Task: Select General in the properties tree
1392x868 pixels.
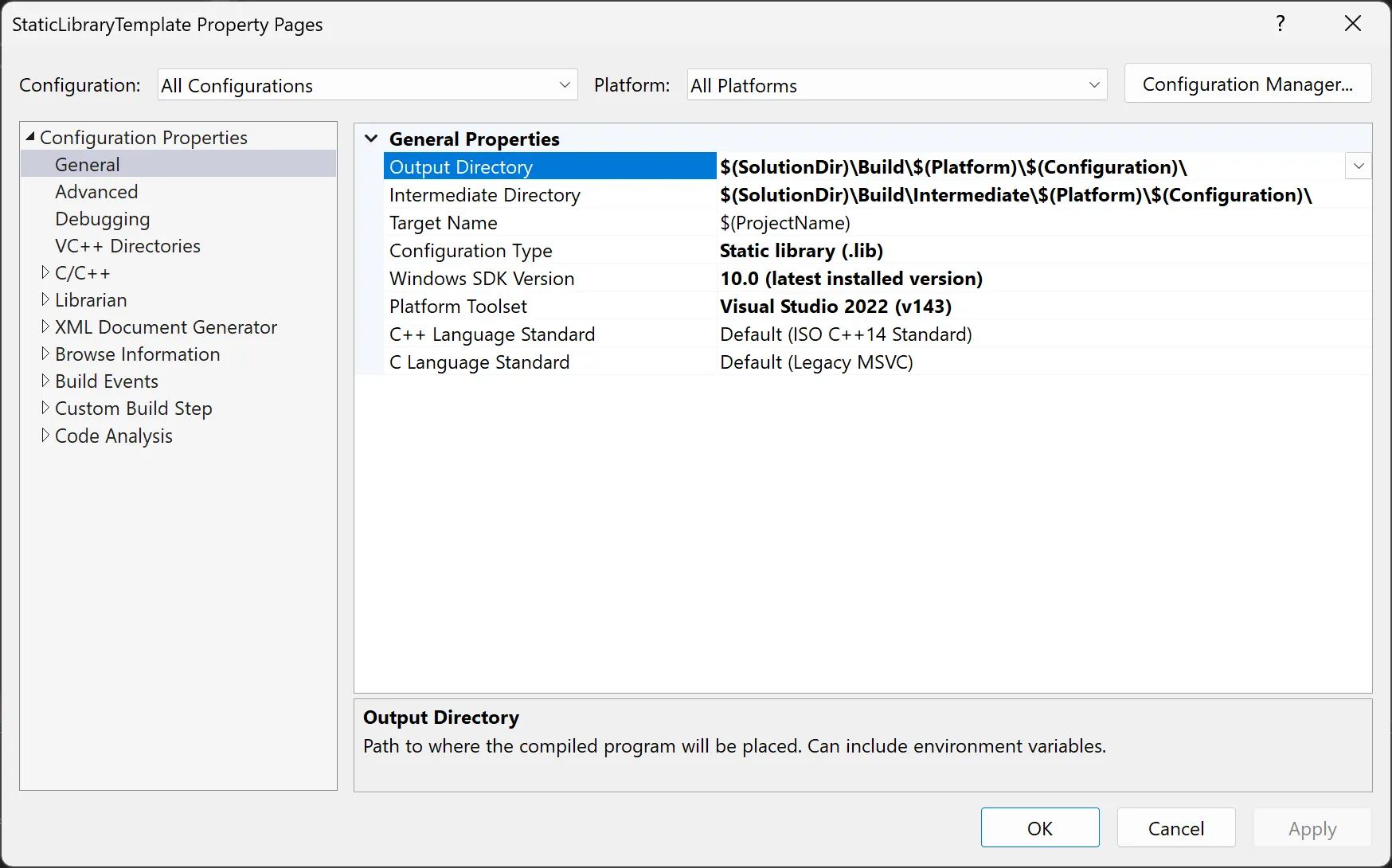Action: (x=88, y=165)
